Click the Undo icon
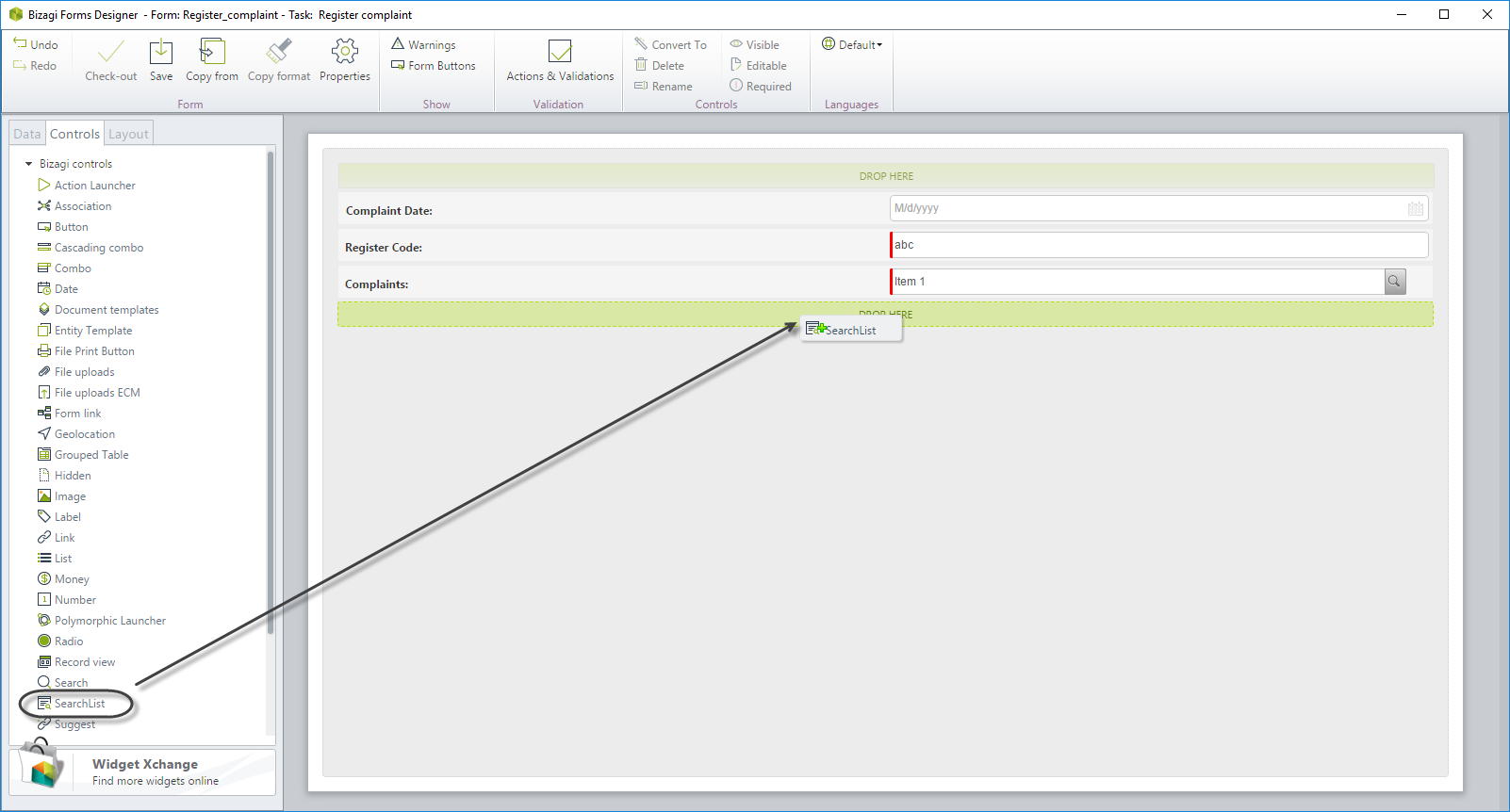The width and height of the screenshot is (1510, 812). click(x=20, y=43)
